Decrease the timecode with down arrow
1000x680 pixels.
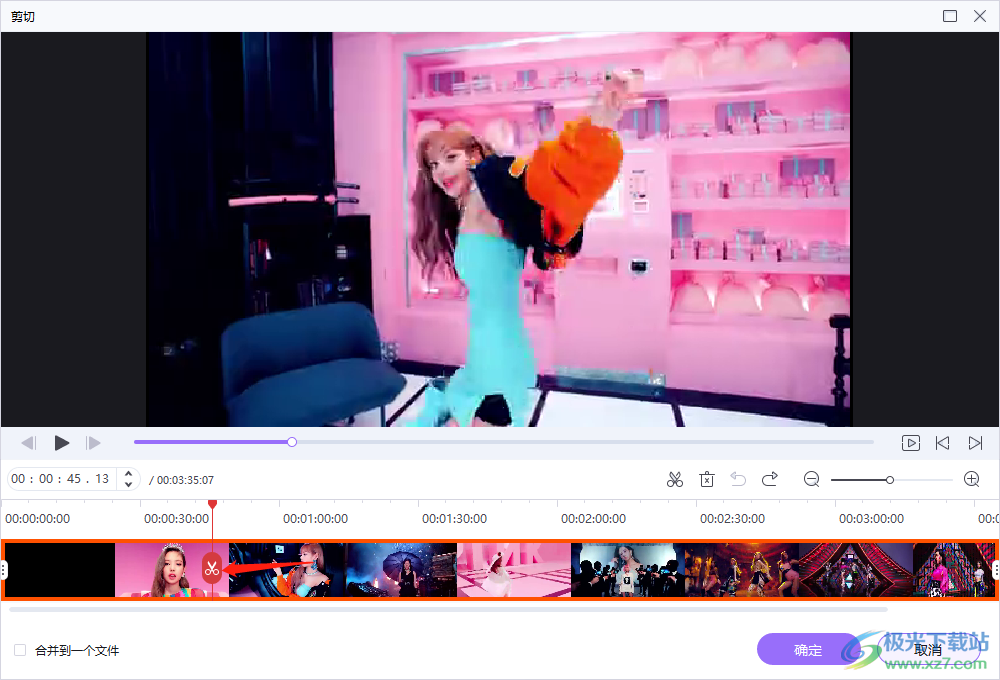tap(128, 485)
